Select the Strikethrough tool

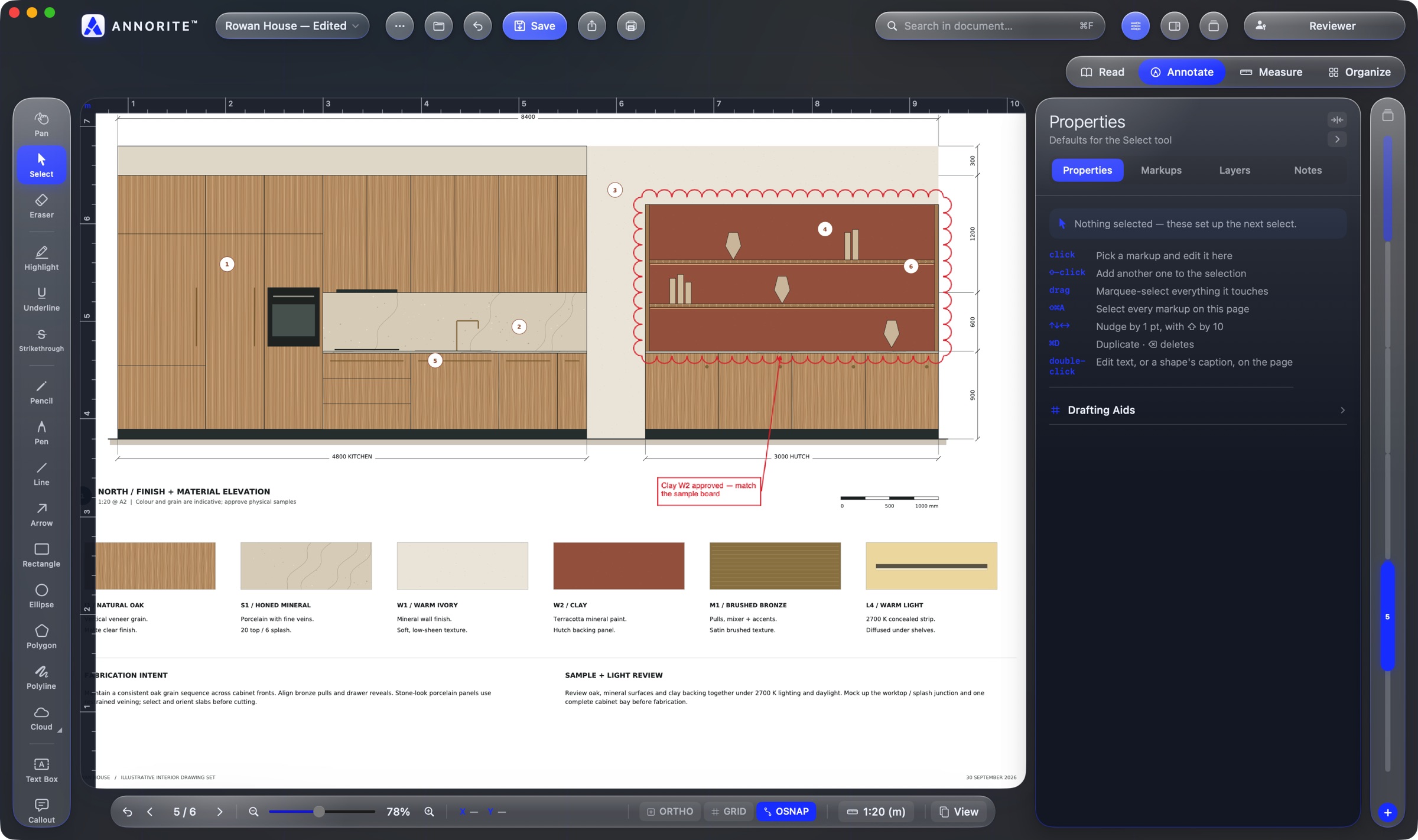click(41, 339)
